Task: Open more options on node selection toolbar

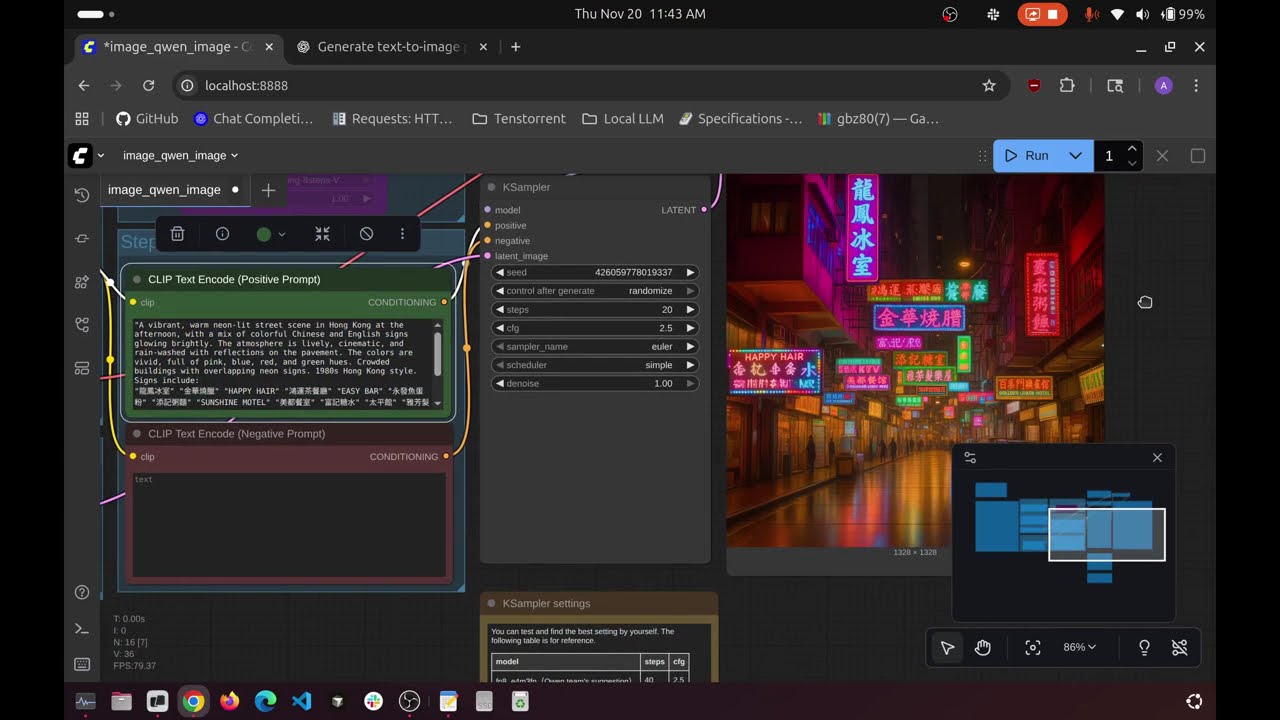Action: coord(402,233)
